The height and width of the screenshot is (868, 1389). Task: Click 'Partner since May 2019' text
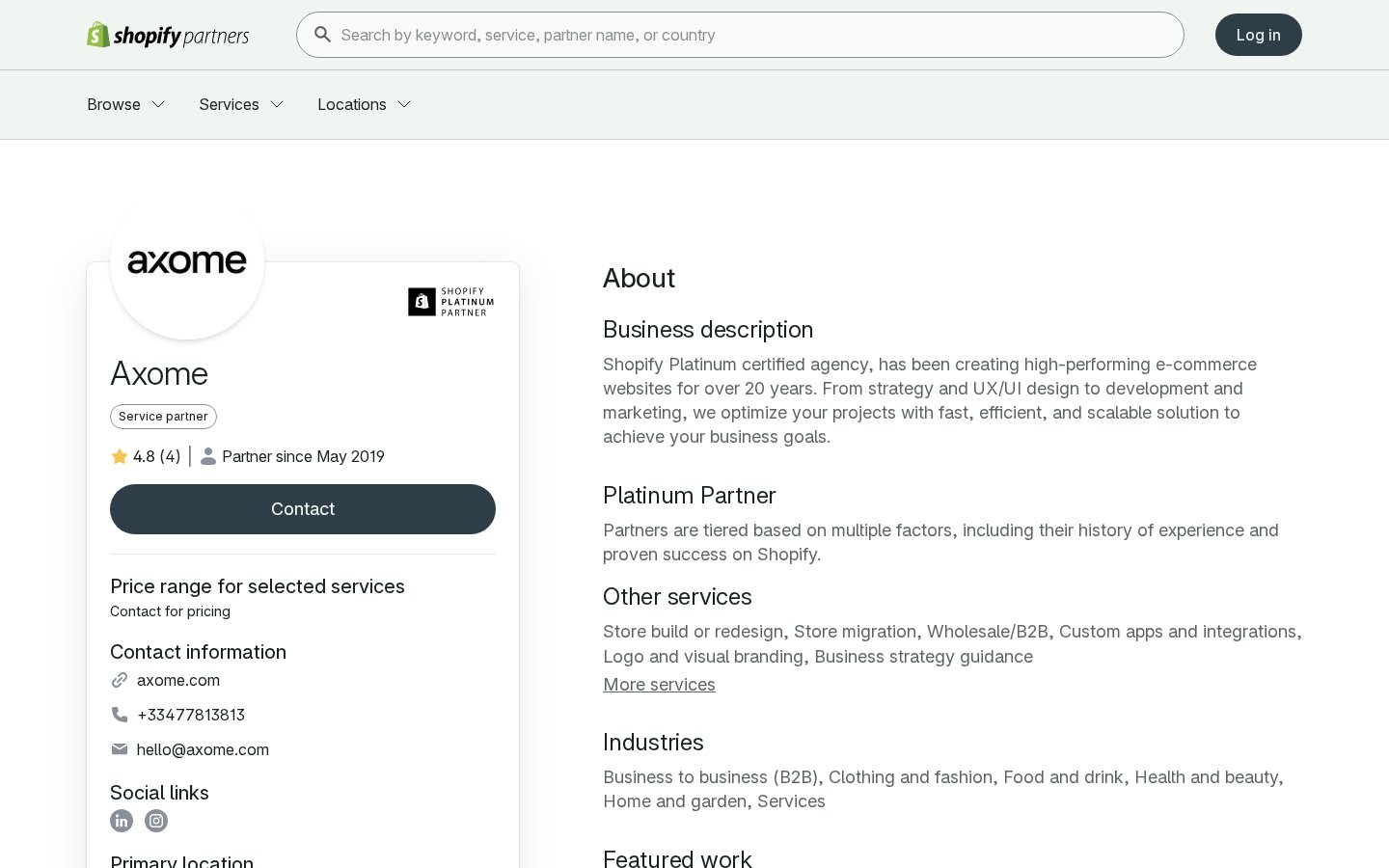[303, 456]
